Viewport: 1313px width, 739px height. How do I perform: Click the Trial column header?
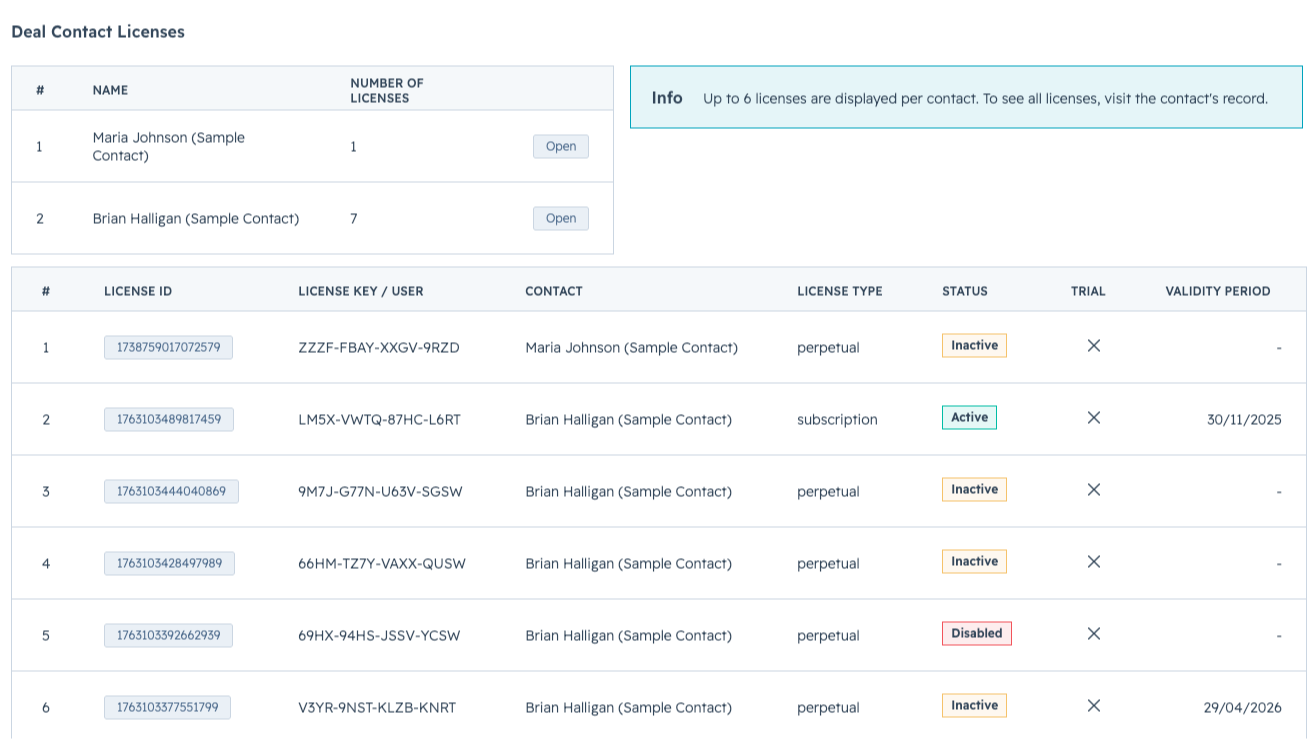point(1088,291)
